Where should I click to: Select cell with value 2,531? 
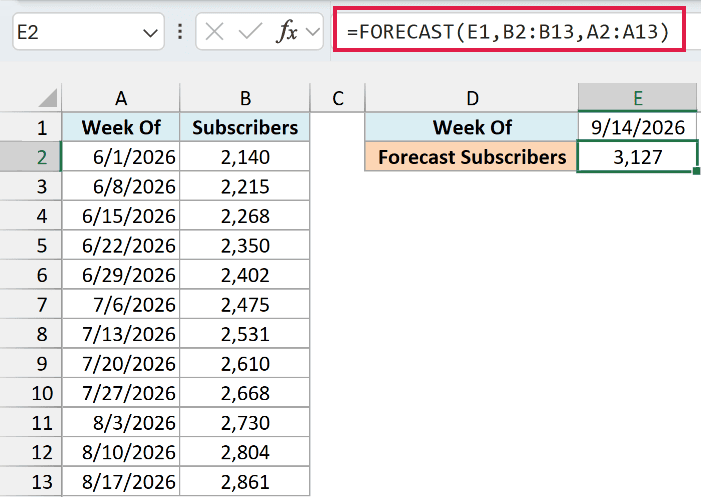[245, 334]
